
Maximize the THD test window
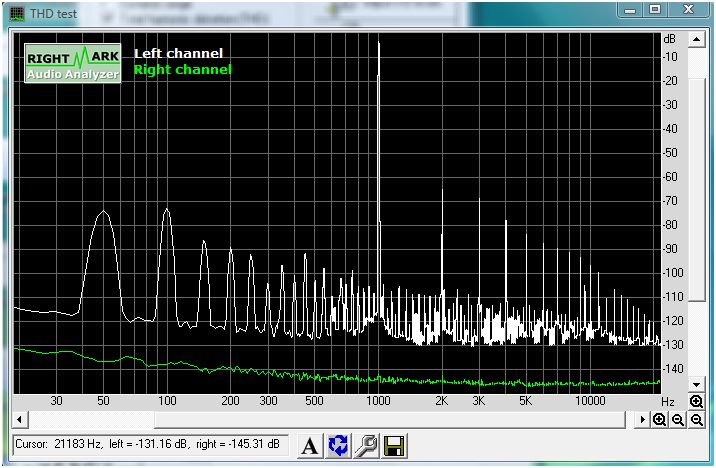pos(655,9)
